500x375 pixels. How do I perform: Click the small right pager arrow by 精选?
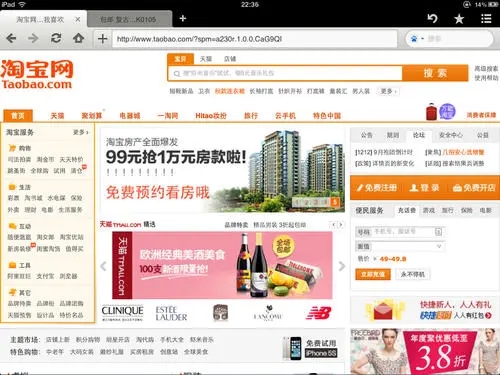[x=341, y=225]
